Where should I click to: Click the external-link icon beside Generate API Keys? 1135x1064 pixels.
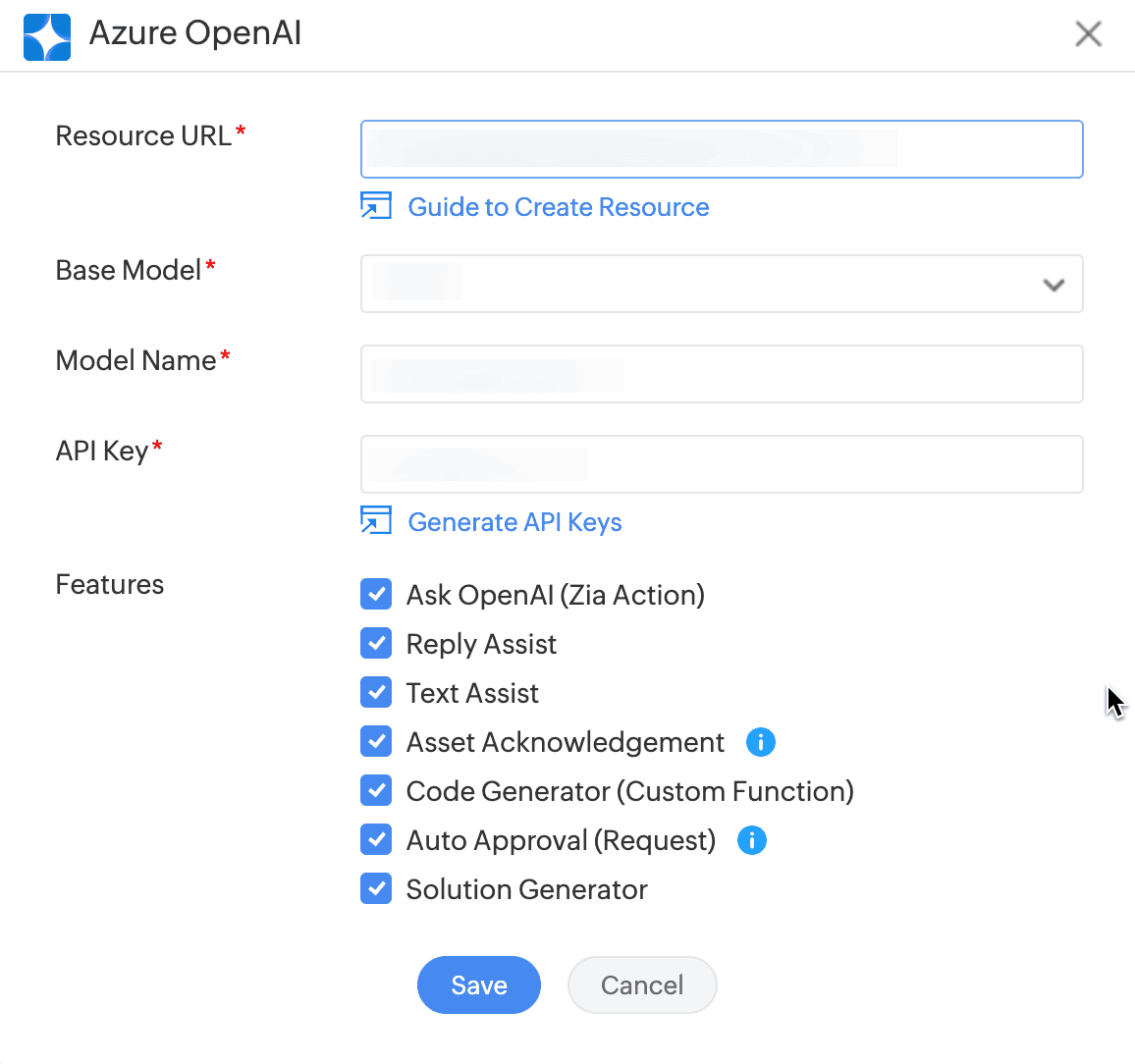(376, 521)
